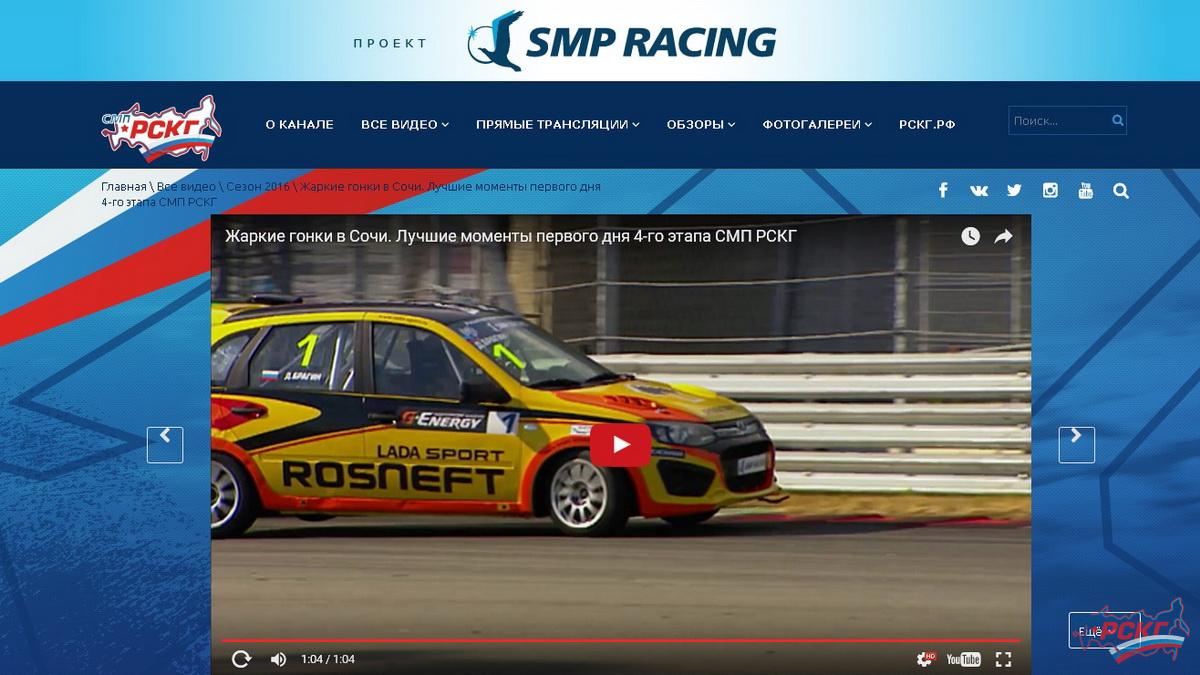Share the video with the arrow icon
This screenshot has width=1200, height=675.
1003,236
